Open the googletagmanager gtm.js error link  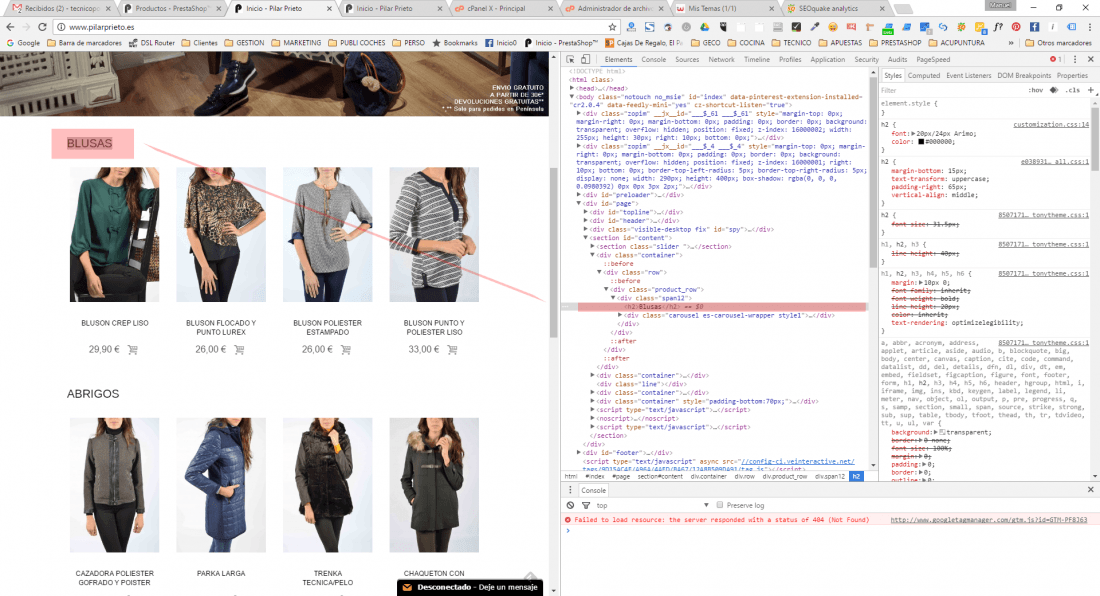point(988,520)
